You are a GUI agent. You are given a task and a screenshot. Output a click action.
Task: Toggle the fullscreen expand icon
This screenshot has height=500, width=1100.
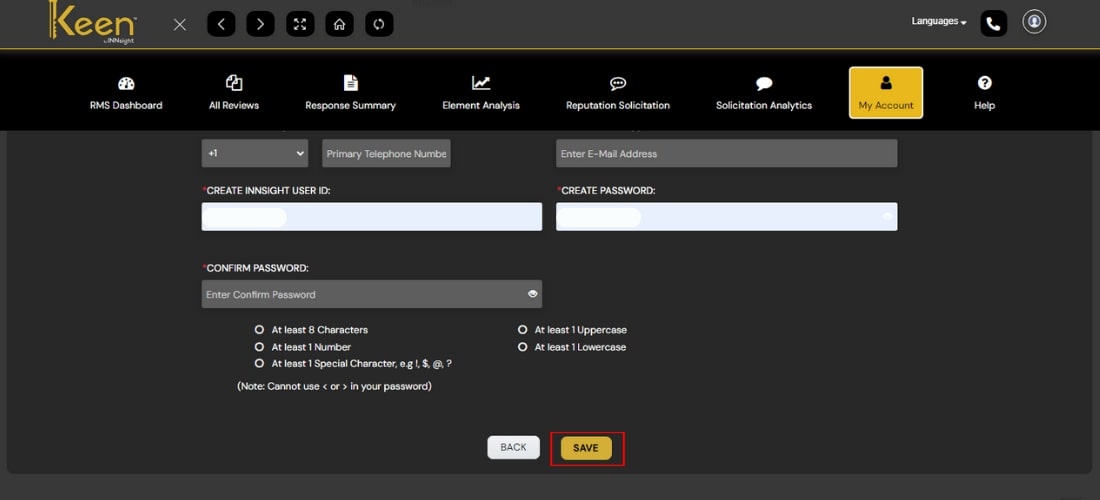click(300, 24)
